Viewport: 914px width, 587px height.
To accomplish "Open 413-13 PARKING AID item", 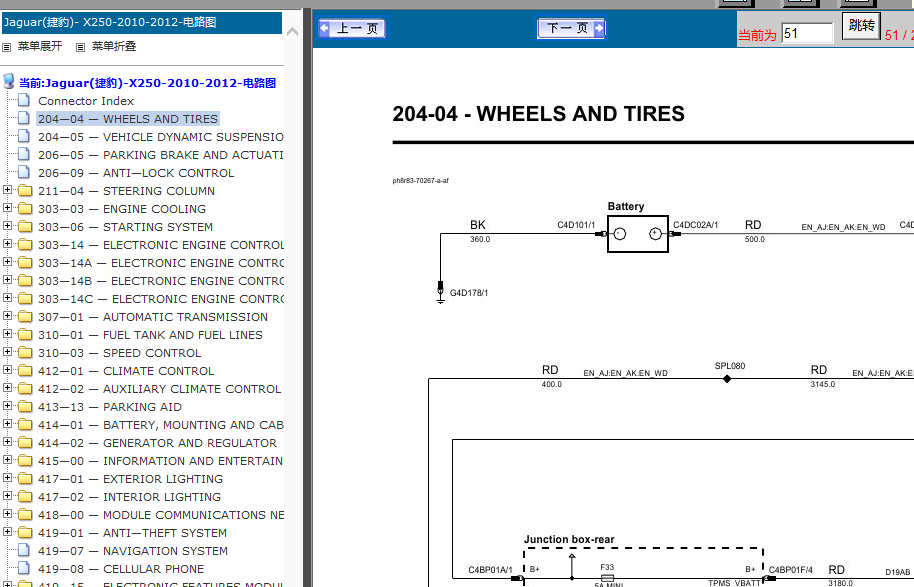I will pyautogui.click(x=110, y=407).
